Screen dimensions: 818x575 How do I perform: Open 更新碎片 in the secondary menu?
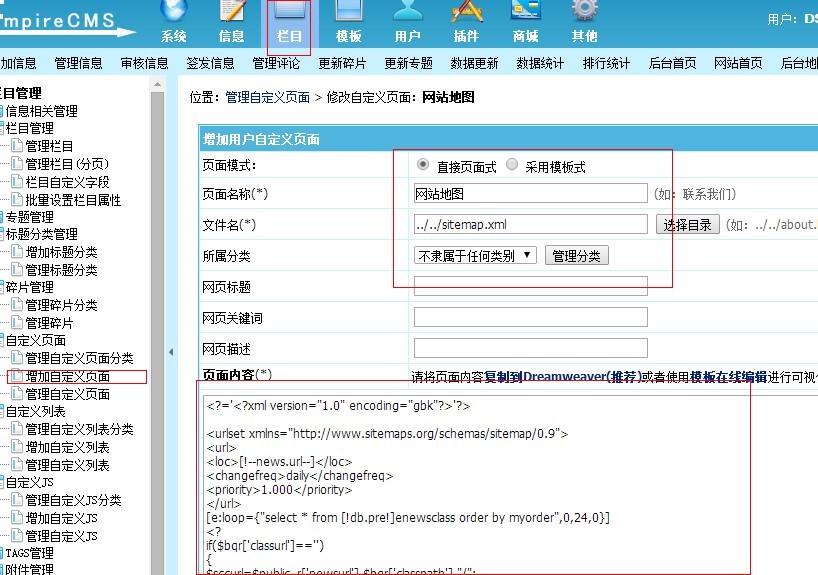[342, 64]
